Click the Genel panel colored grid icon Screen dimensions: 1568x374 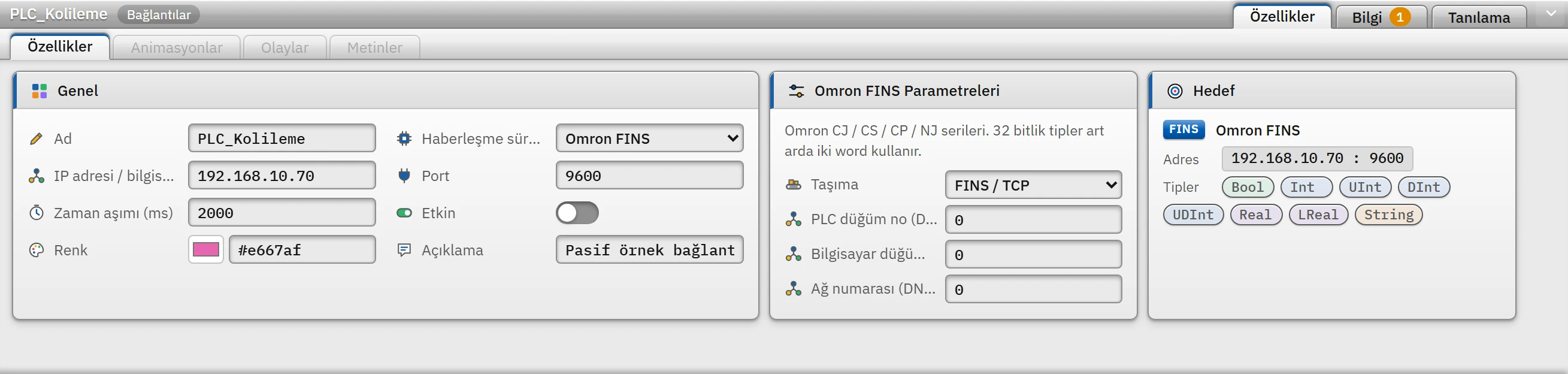pyautogui.click(x=39, y=91)
